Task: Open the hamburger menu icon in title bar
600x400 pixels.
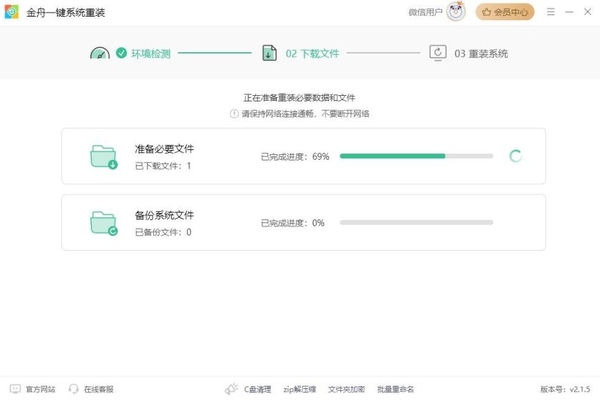Action: point(551,12)
